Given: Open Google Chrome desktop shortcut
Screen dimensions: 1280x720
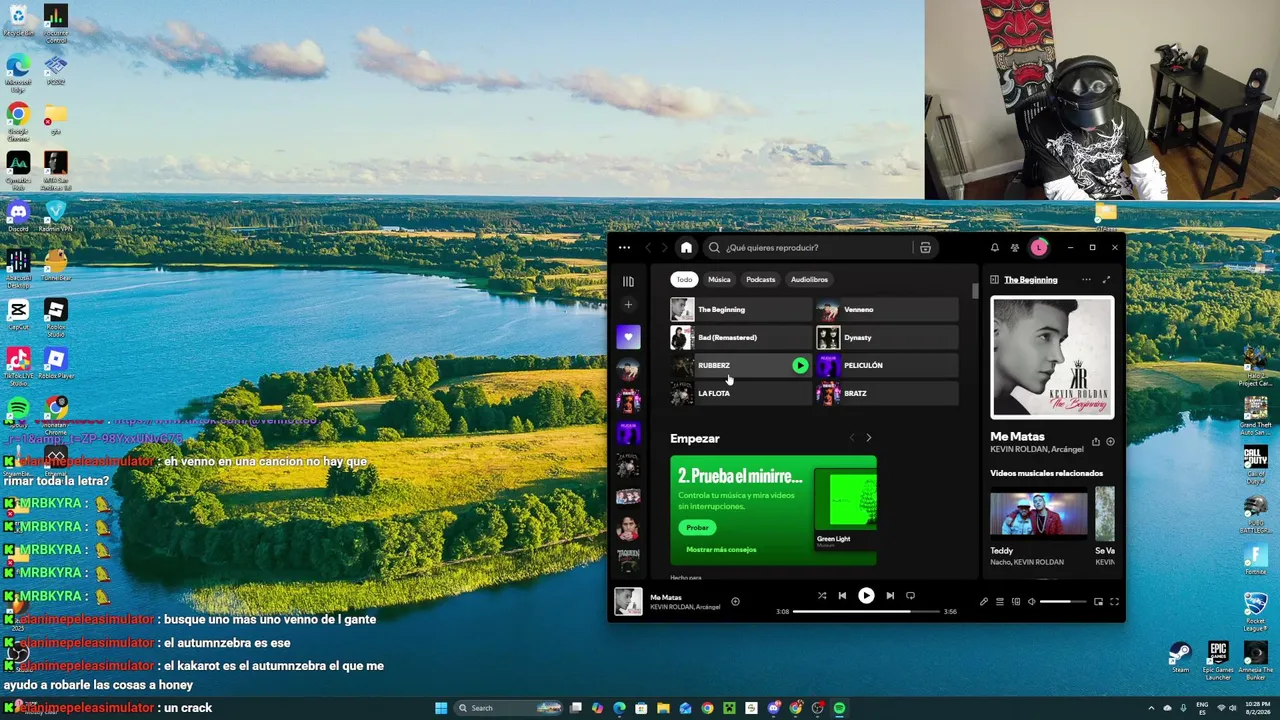Looking at the screenshot, I should click(x=18, y=121).
